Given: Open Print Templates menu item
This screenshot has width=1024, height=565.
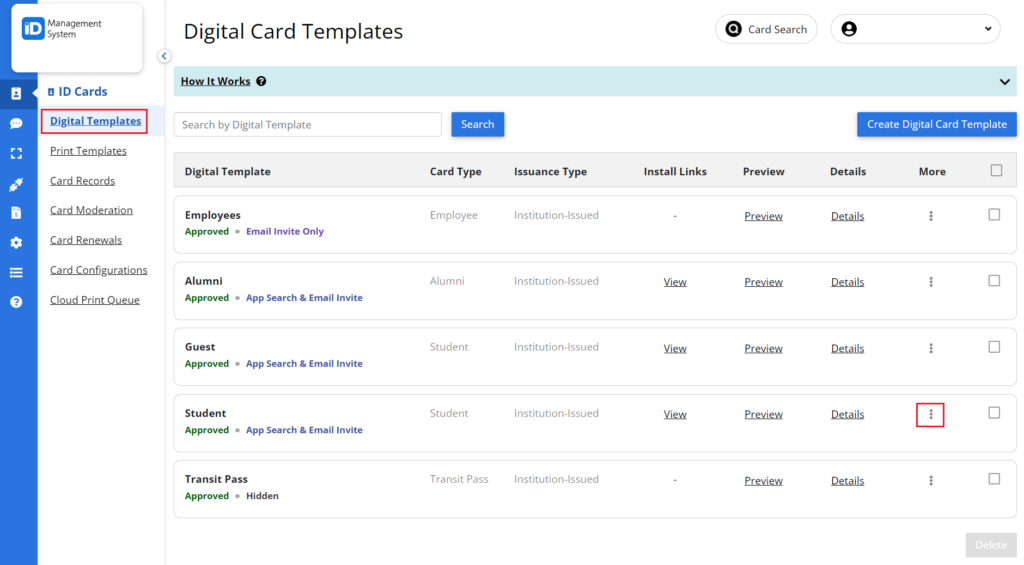Looking at the screenshot, I should (x=88, y=151).
